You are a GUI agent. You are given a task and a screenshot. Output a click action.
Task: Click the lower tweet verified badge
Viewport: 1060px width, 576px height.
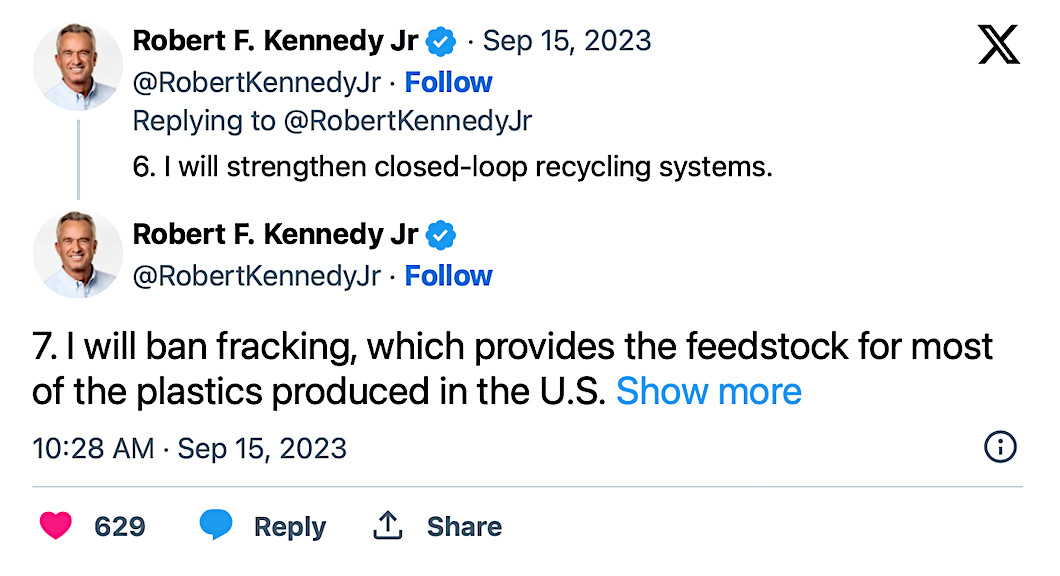coord(441,235)
